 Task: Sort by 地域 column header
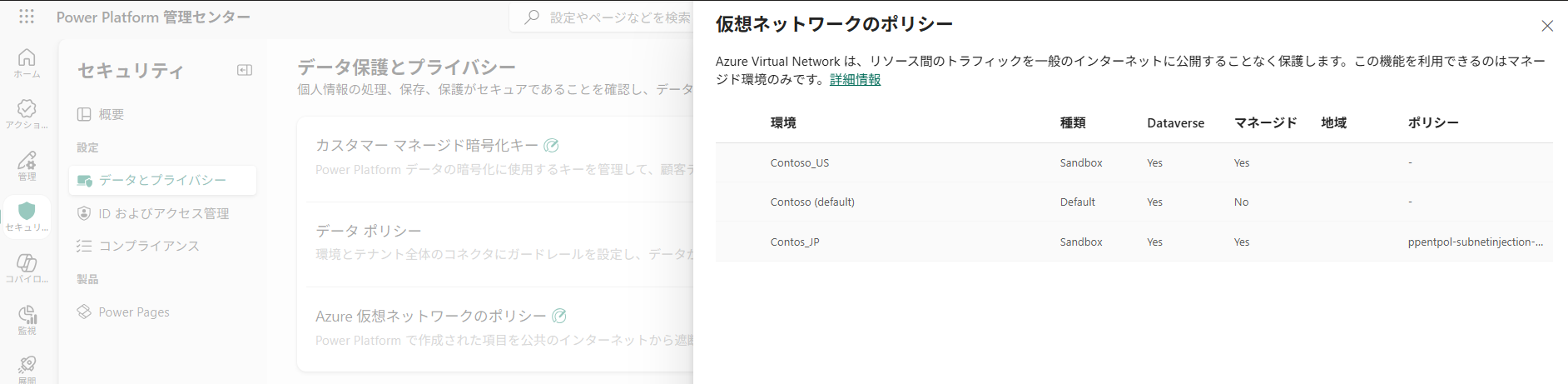click(x=1334, y=122)
